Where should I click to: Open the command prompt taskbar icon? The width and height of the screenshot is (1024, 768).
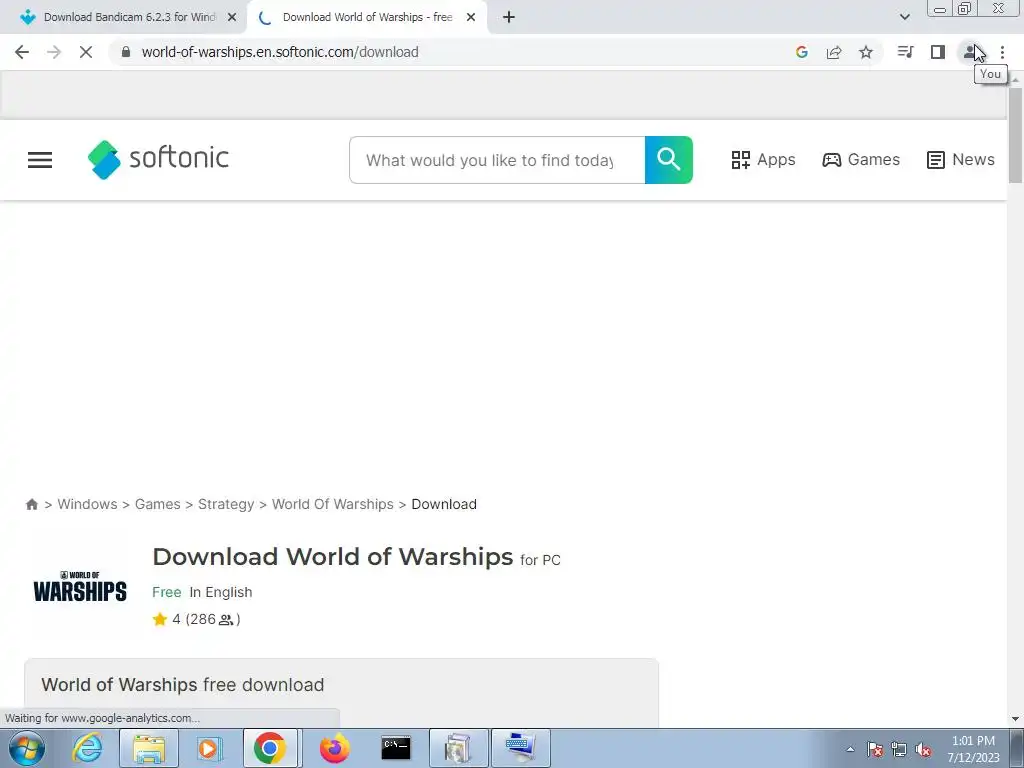point(396,748)
